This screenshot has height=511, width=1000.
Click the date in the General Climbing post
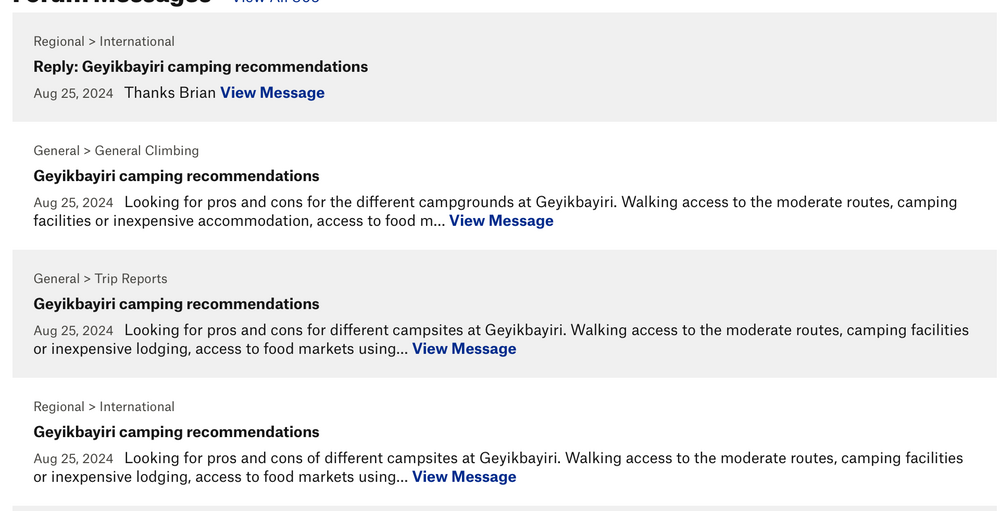point(73,203)
